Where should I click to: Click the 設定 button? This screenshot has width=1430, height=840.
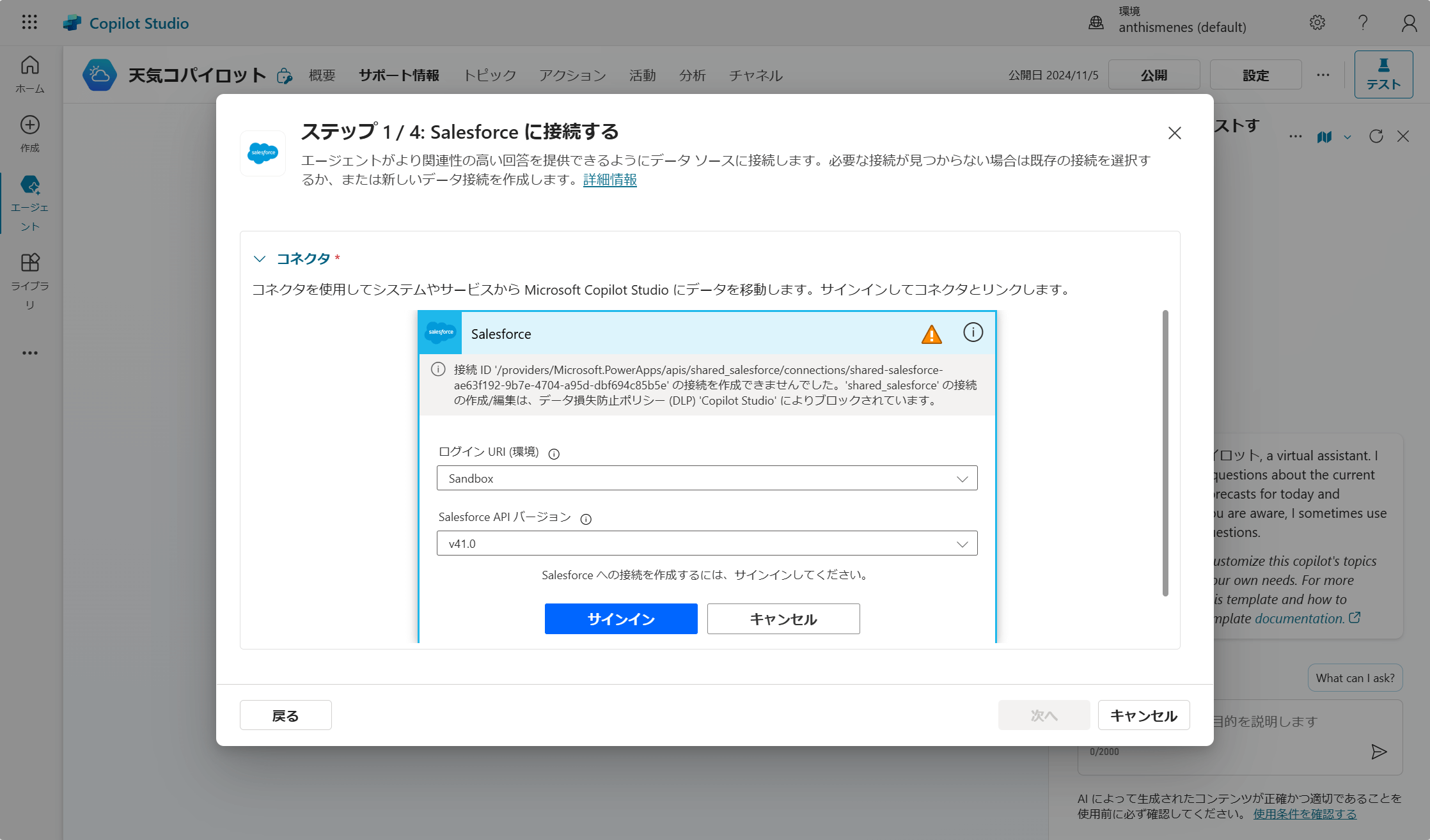coord(1256,75)
